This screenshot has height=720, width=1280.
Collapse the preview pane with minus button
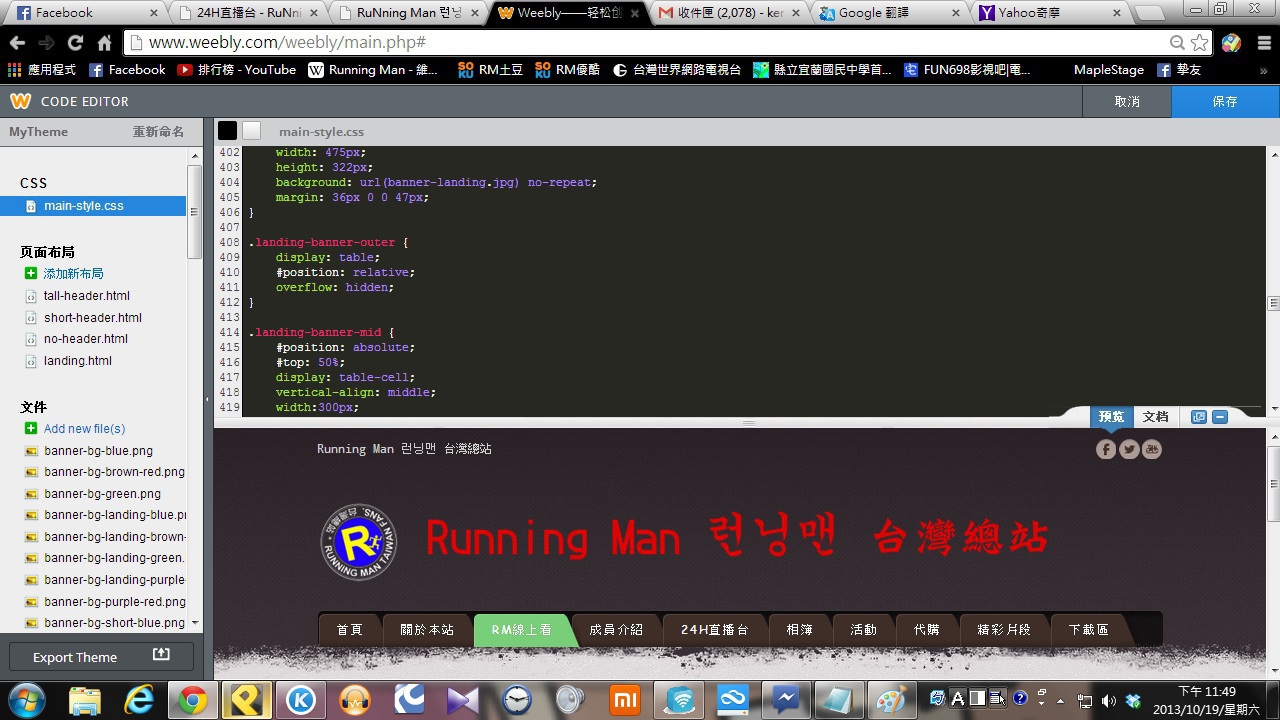[1219, 417]
